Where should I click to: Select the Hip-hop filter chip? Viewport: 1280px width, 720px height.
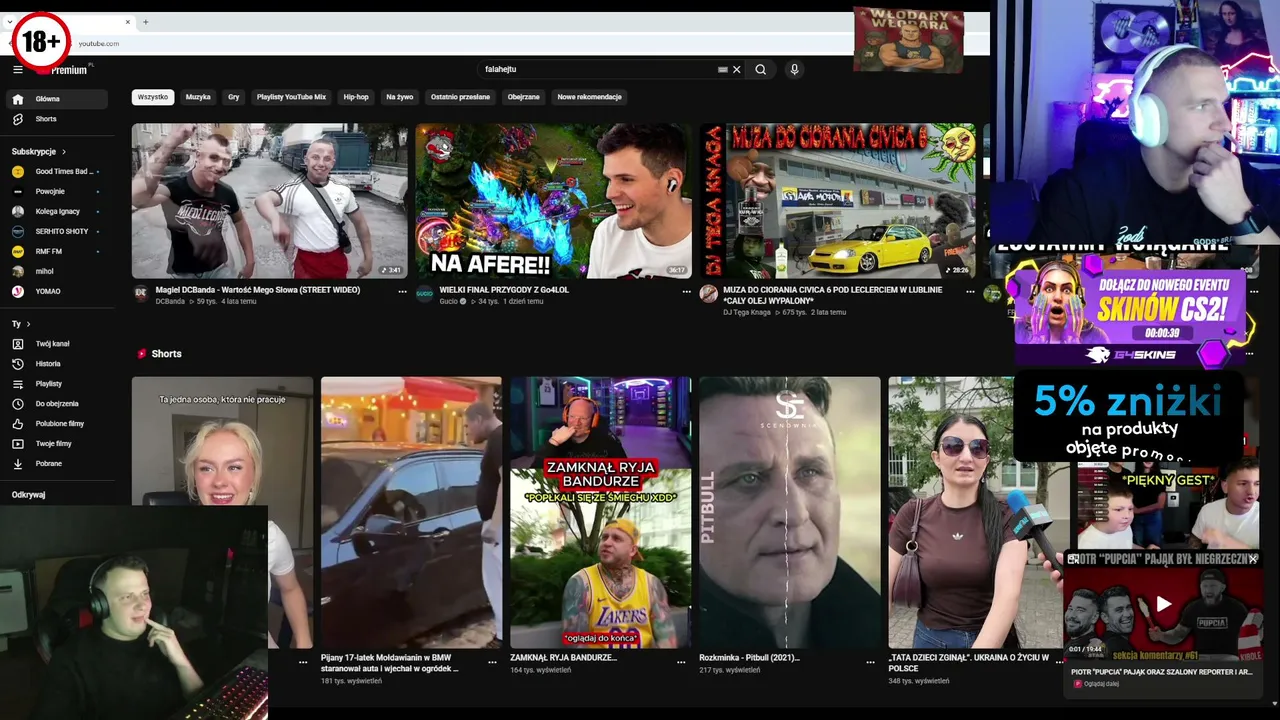pyautogui.click(x=356, y=97)
